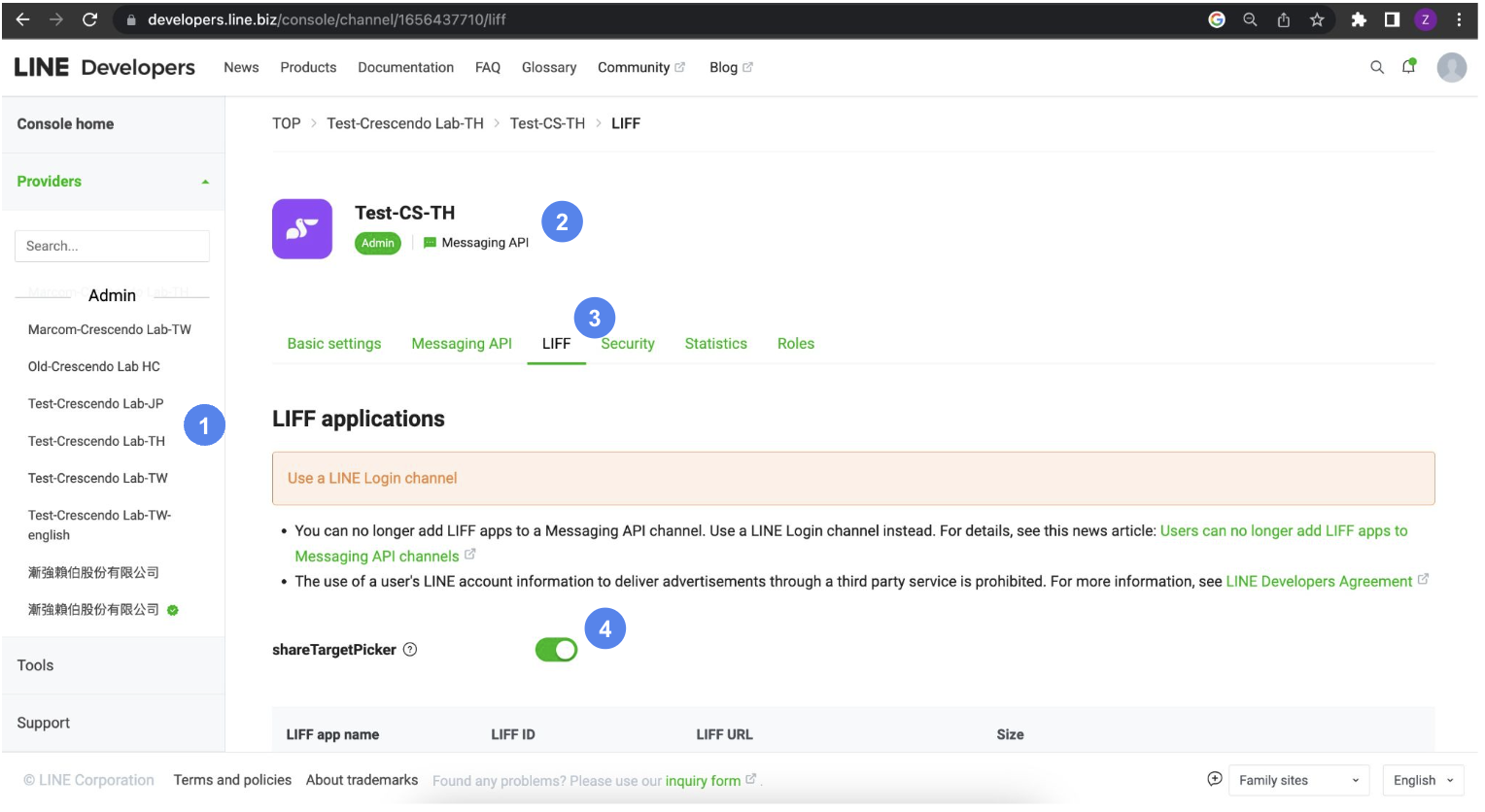Click the share page icon
Image resolution: width=1485 pixels, height=812 pixels.
point(1284,19)
